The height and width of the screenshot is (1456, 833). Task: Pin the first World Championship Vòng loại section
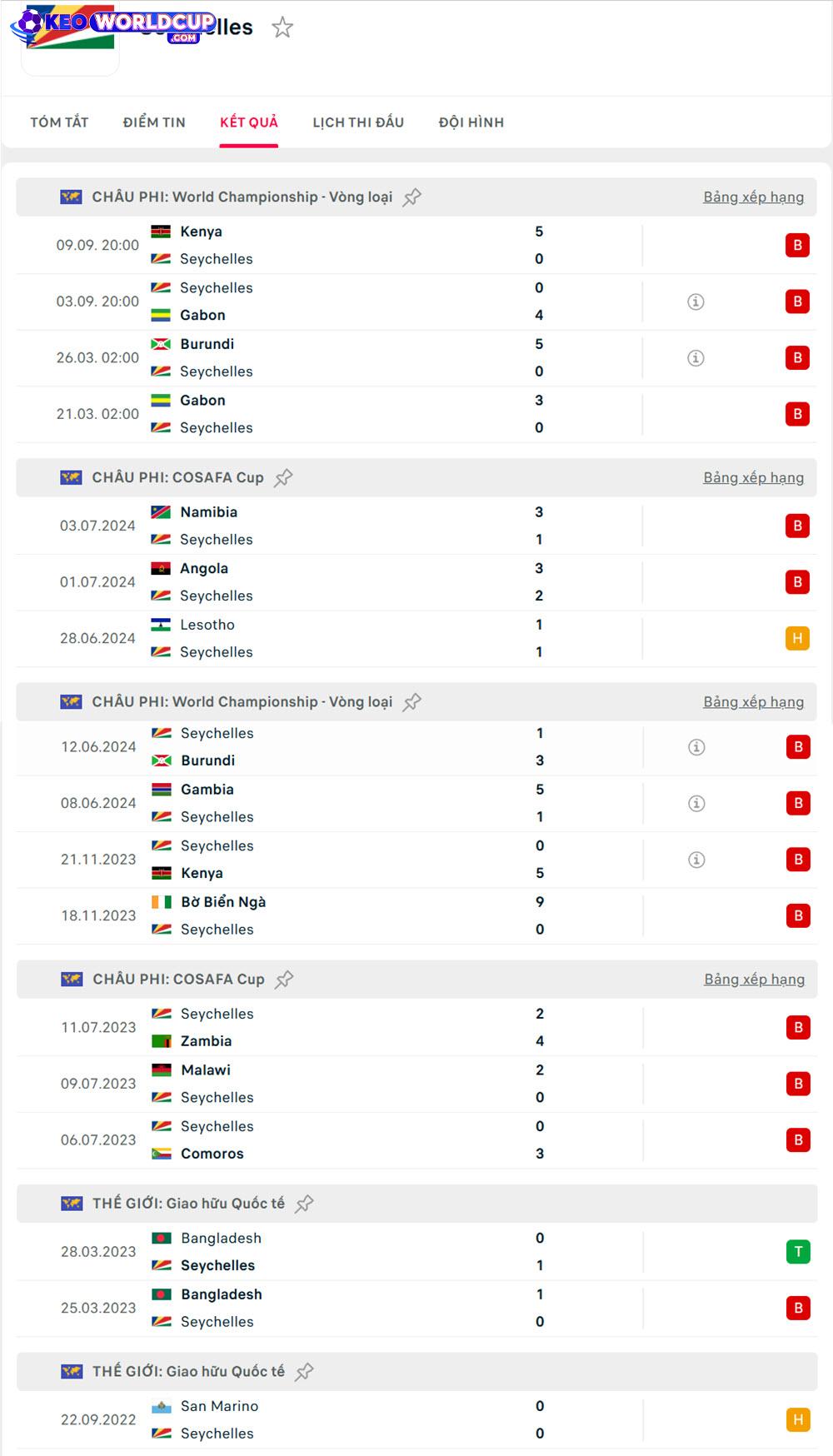(x=412, y=197)
